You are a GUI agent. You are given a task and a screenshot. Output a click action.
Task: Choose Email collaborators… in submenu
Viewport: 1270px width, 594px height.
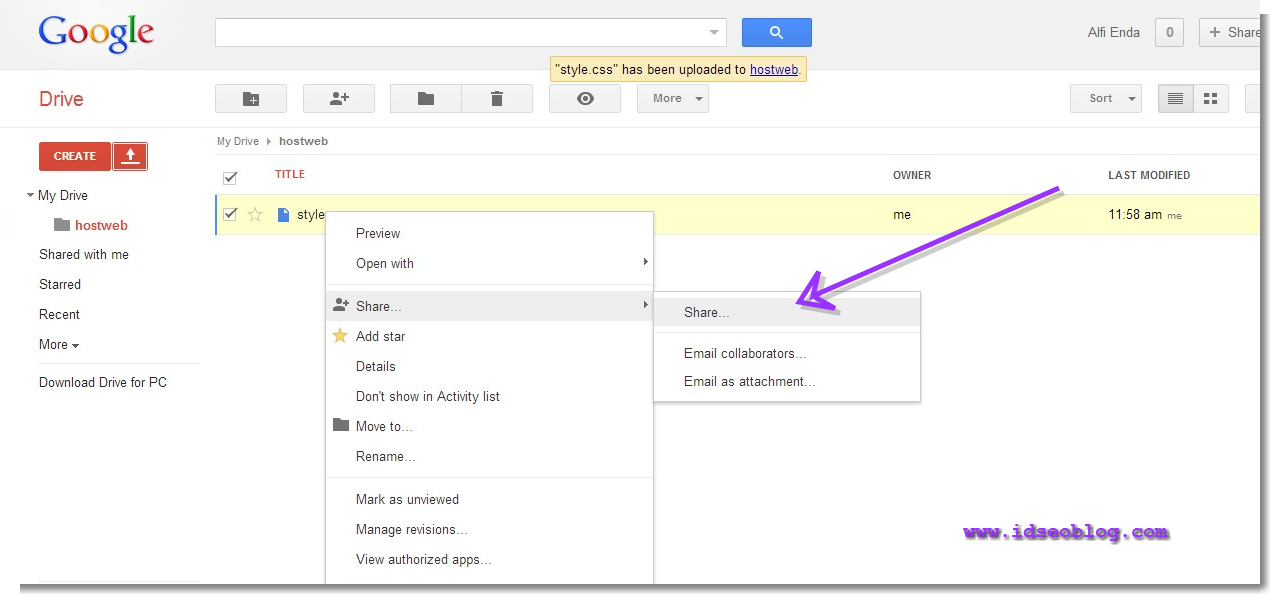(x=787, y=353)
